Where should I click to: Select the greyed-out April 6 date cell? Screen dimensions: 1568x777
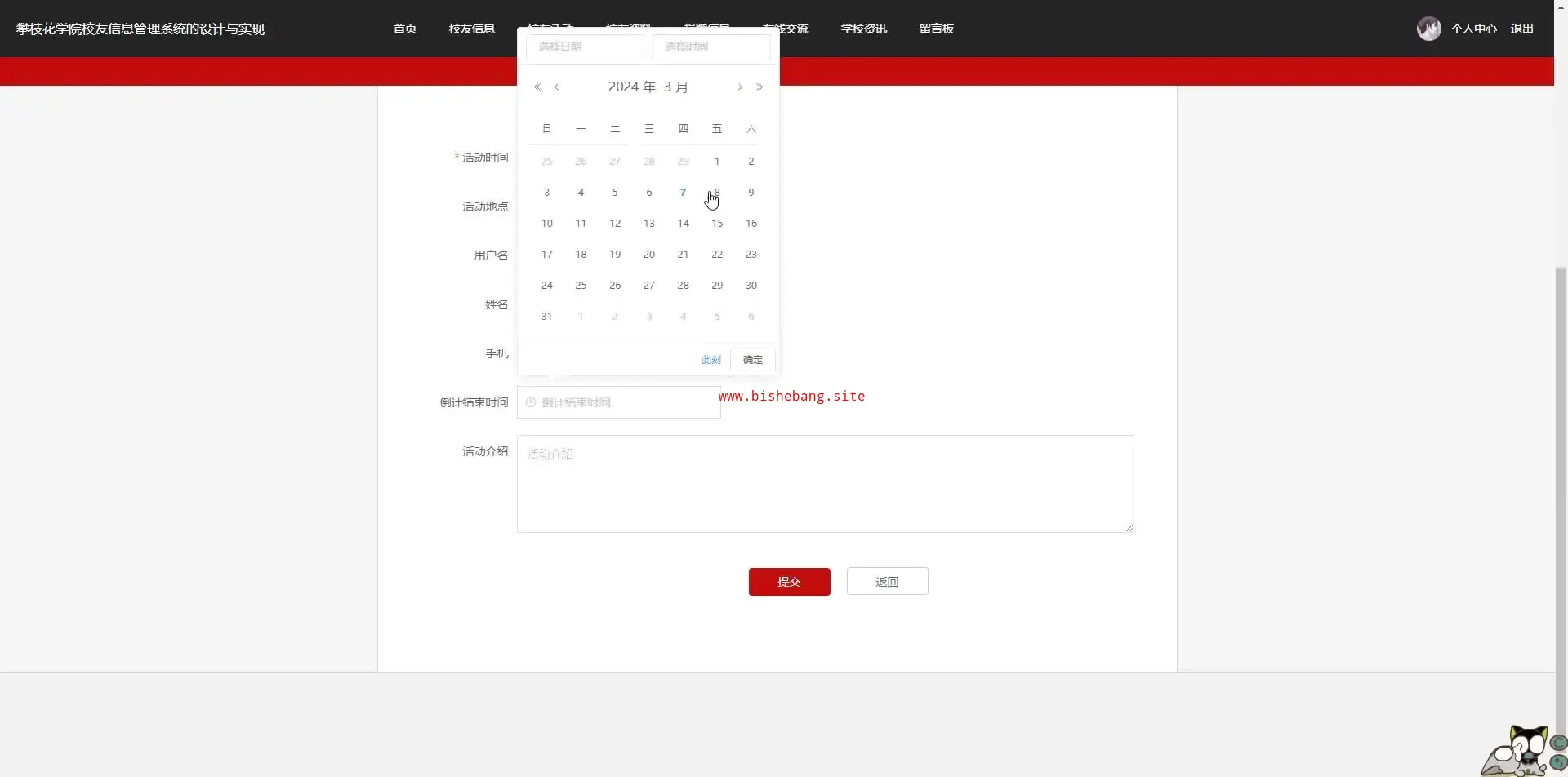751,317
